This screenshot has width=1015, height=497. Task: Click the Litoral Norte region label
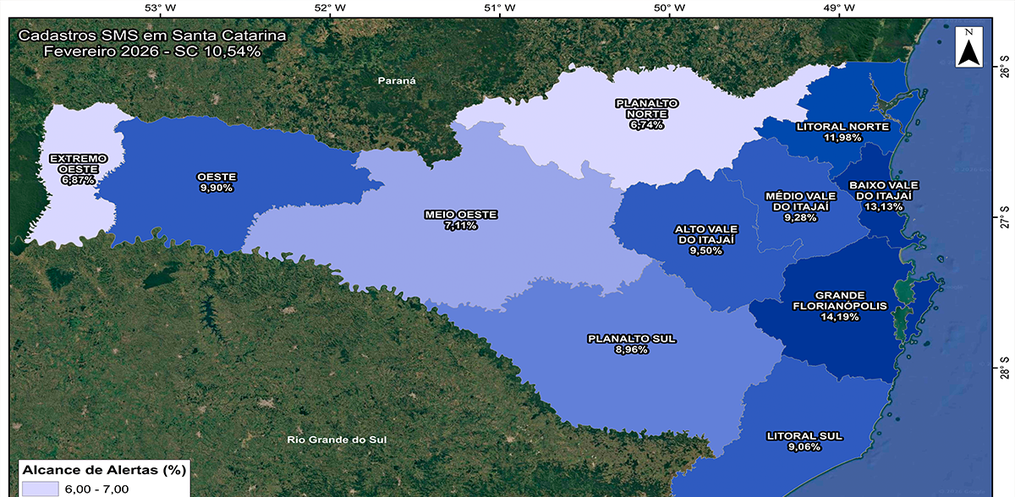[x=842, y=132]
